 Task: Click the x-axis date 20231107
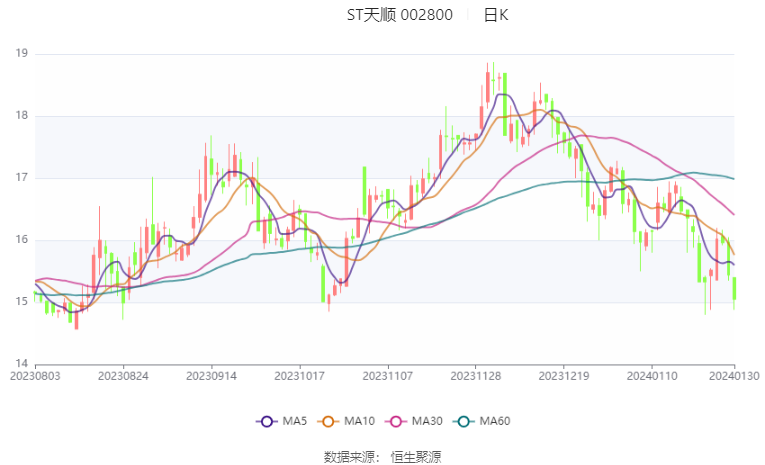tap(388, 376)
